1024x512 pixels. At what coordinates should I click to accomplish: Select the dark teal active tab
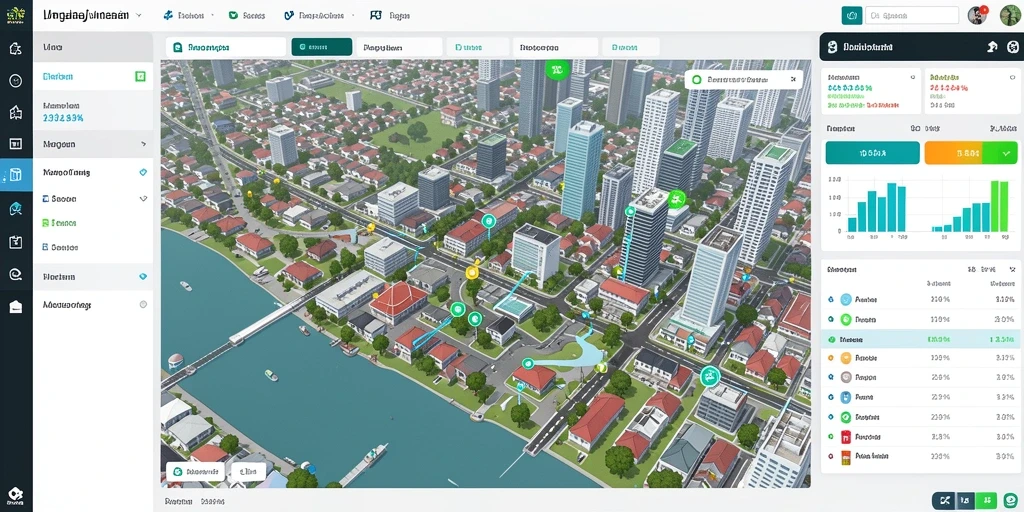point(321,47)
